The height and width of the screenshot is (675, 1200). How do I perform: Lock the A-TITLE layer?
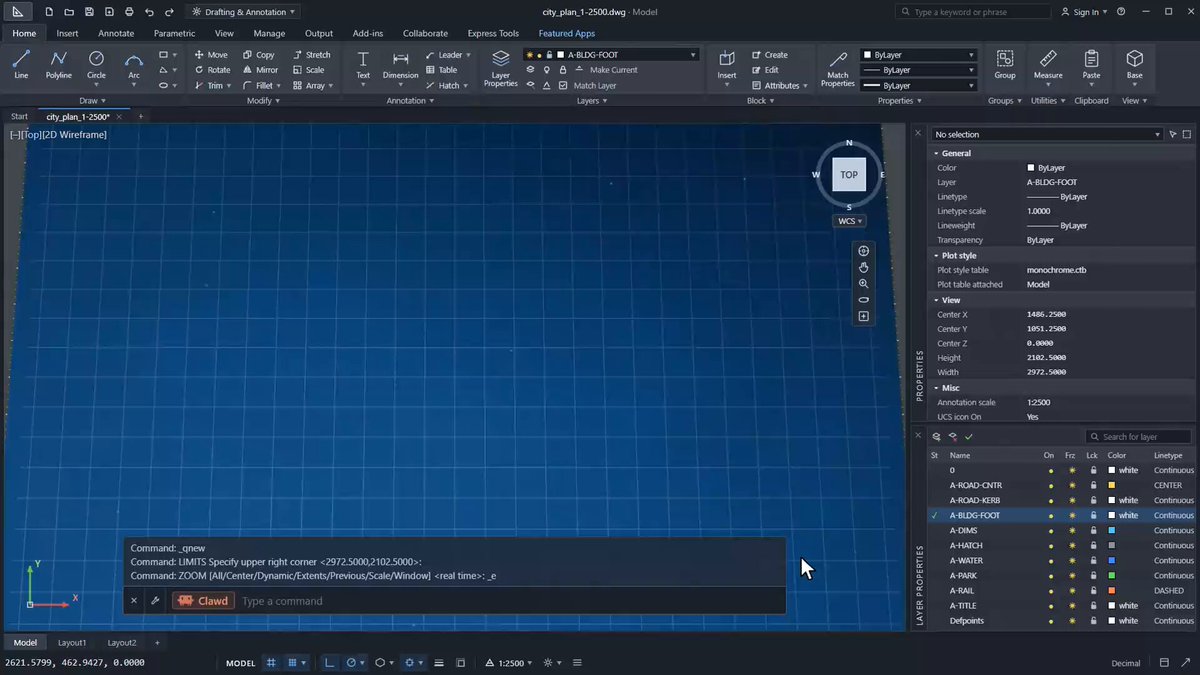pyautogui.click(x=1093, y=606)
